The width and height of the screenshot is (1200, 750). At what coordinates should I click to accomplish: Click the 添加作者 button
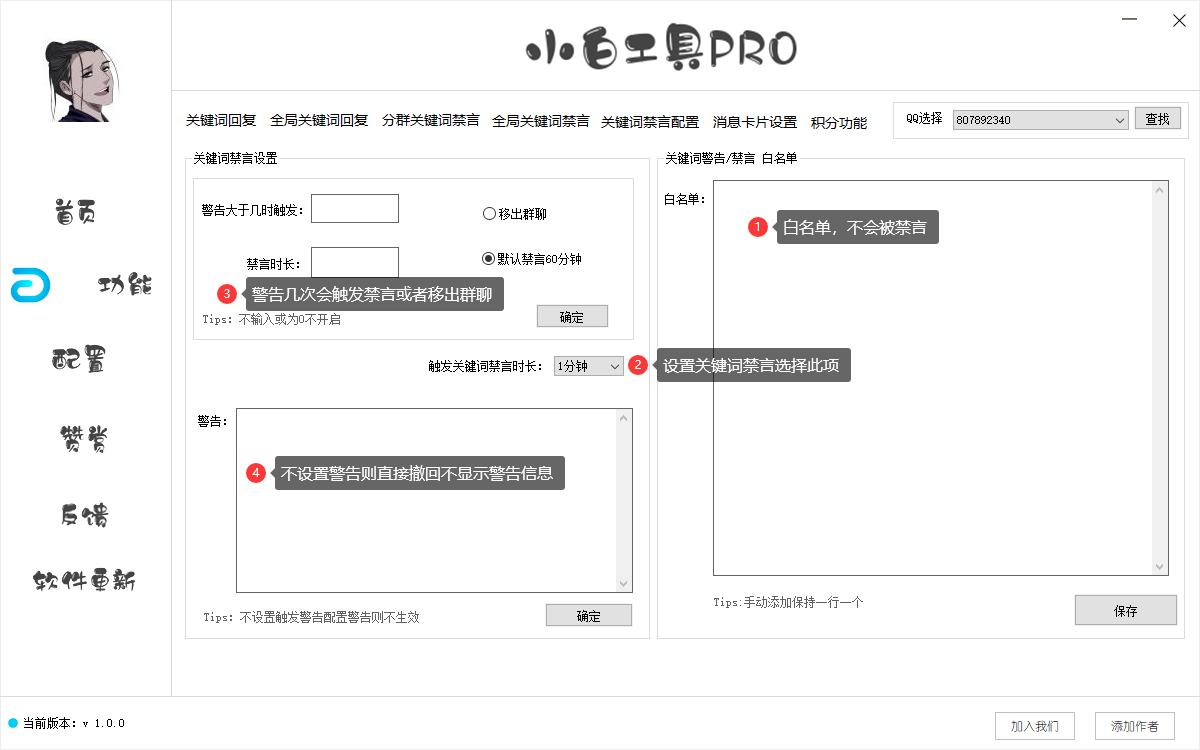(x=1135, y=726)
